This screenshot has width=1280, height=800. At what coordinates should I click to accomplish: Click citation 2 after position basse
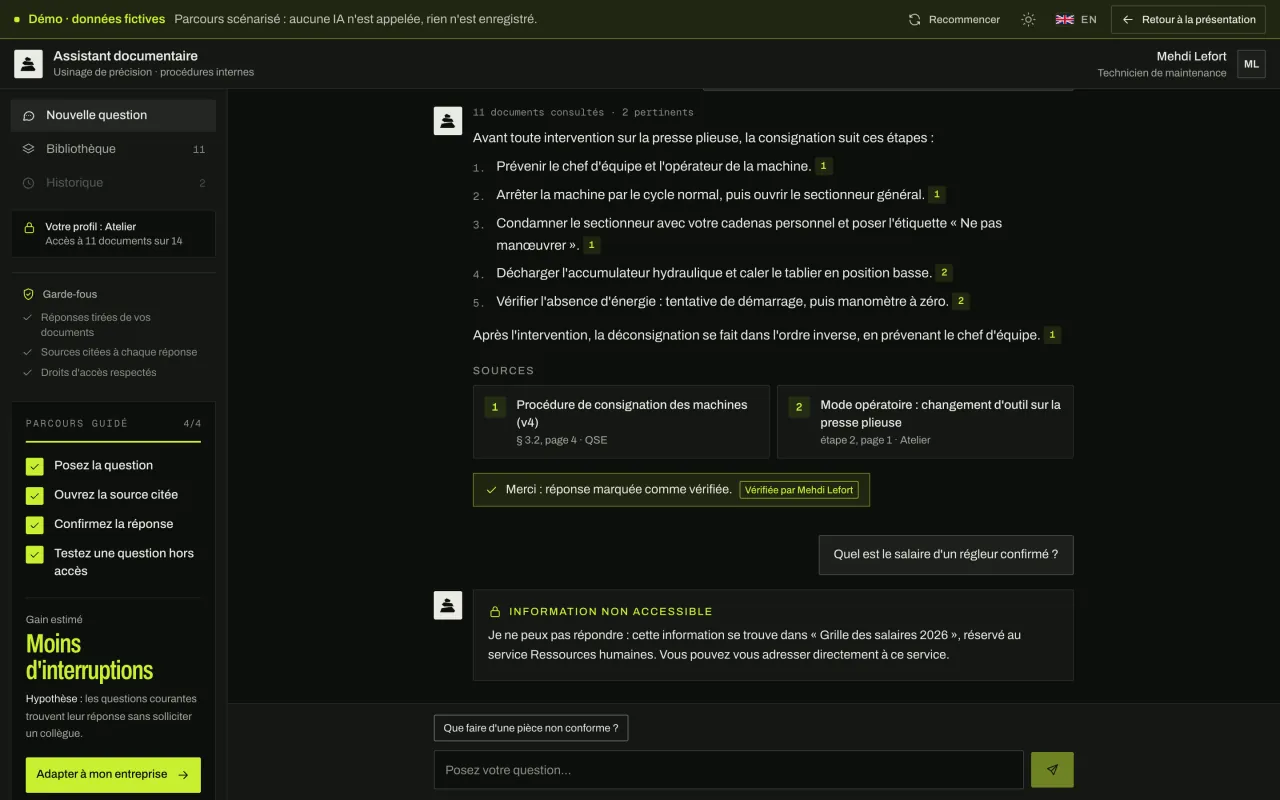pyautogui.click(x=943, y=272)
